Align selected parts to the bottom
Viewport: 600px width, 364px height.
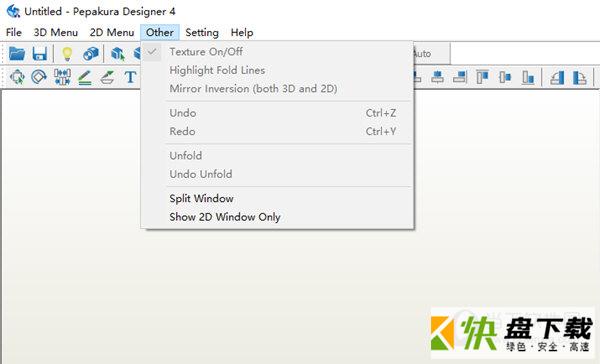click(528, 77)
